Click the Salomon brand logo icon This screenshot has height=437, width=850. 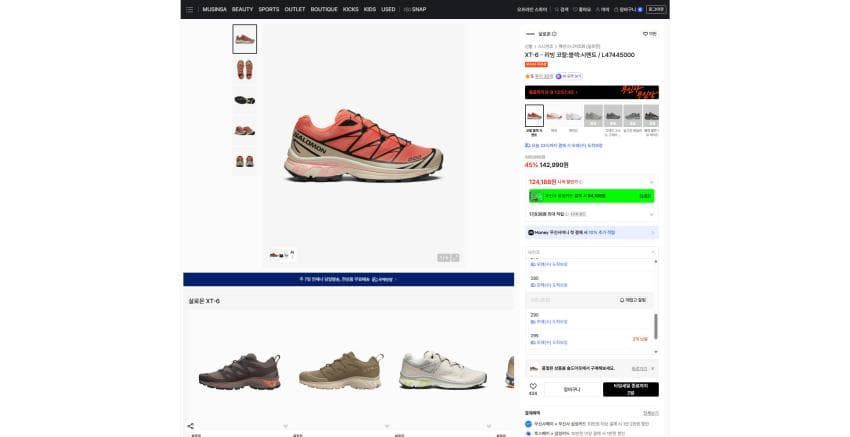pos(530,34)
